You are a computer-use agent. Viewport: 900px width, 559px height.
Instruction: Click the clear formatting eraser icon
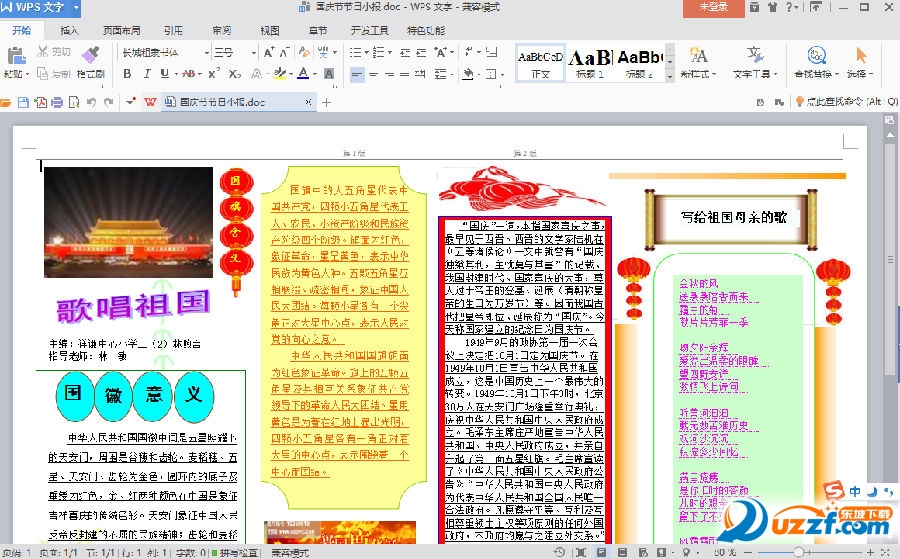click(305, 52)
